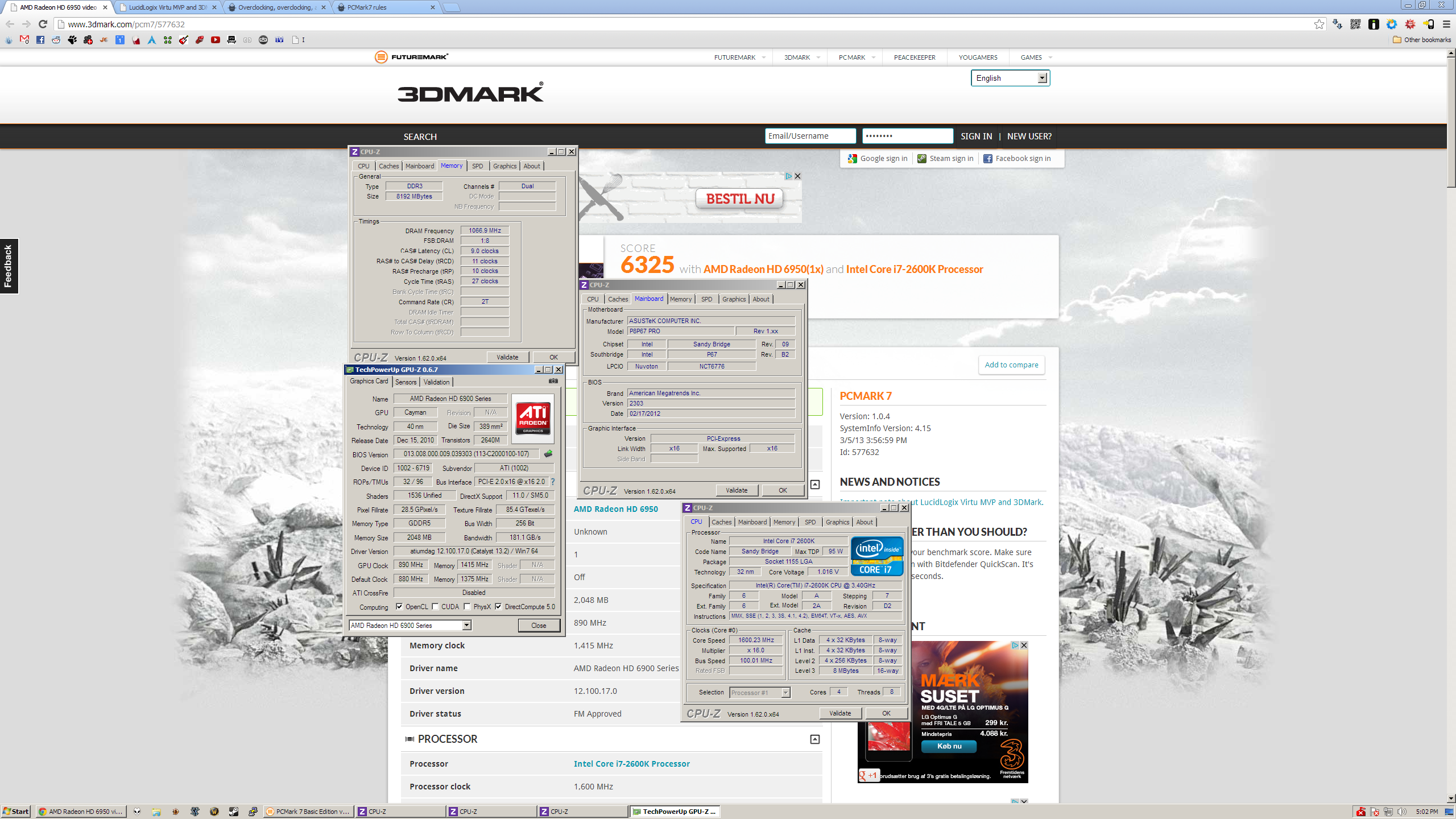Switch to Caches tab in mainboard CPU-Z window
Viewport: 1456px width, 819px height.
pos(618,299)
